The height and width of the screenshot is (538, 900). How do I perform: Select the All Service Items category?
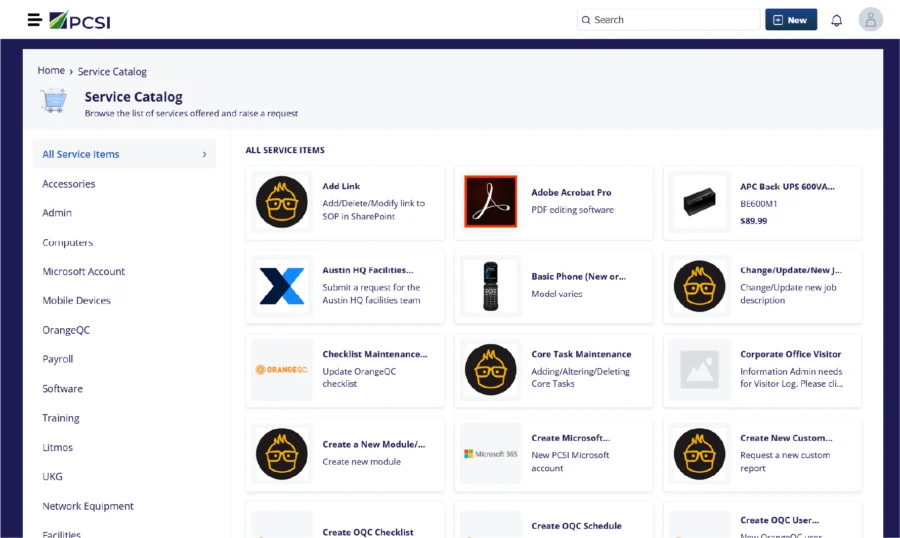[x=124, y=154]
